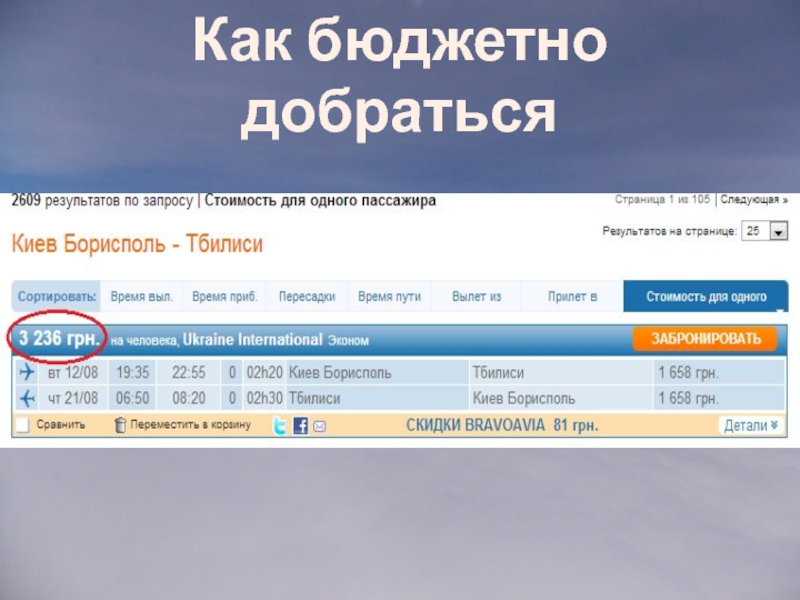
Task: Click the return flight airplane icon
Action: (26, 399)
